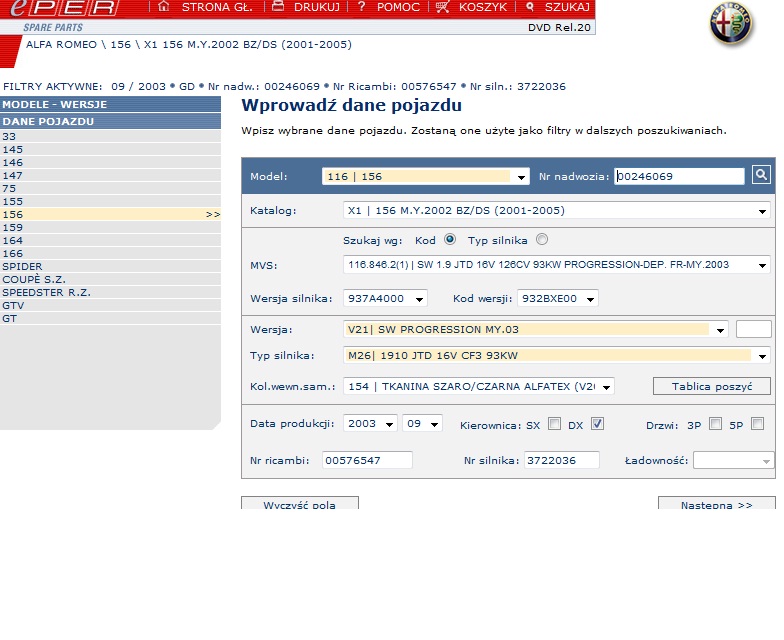Select model 145 in the list
The height and width of the screenshot is (640, 784).
(110, 149)
